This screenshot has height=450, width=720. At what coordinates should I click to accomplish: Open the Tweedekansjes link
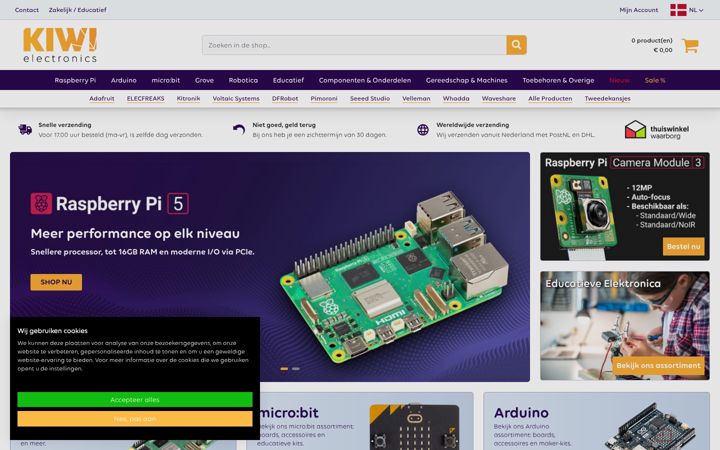point(608,99)
